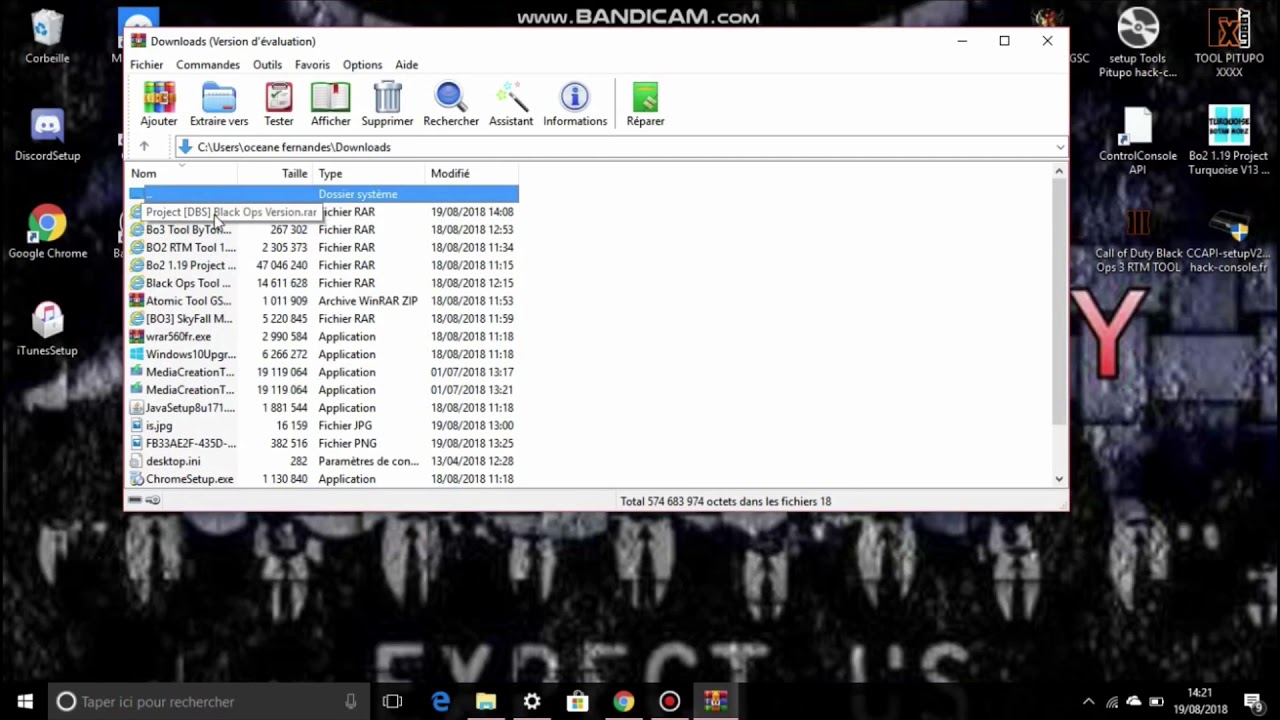Open the Task View taskbar button
Image resolution: width=1280 pixels, height=720 pixels.
[392, 702]
